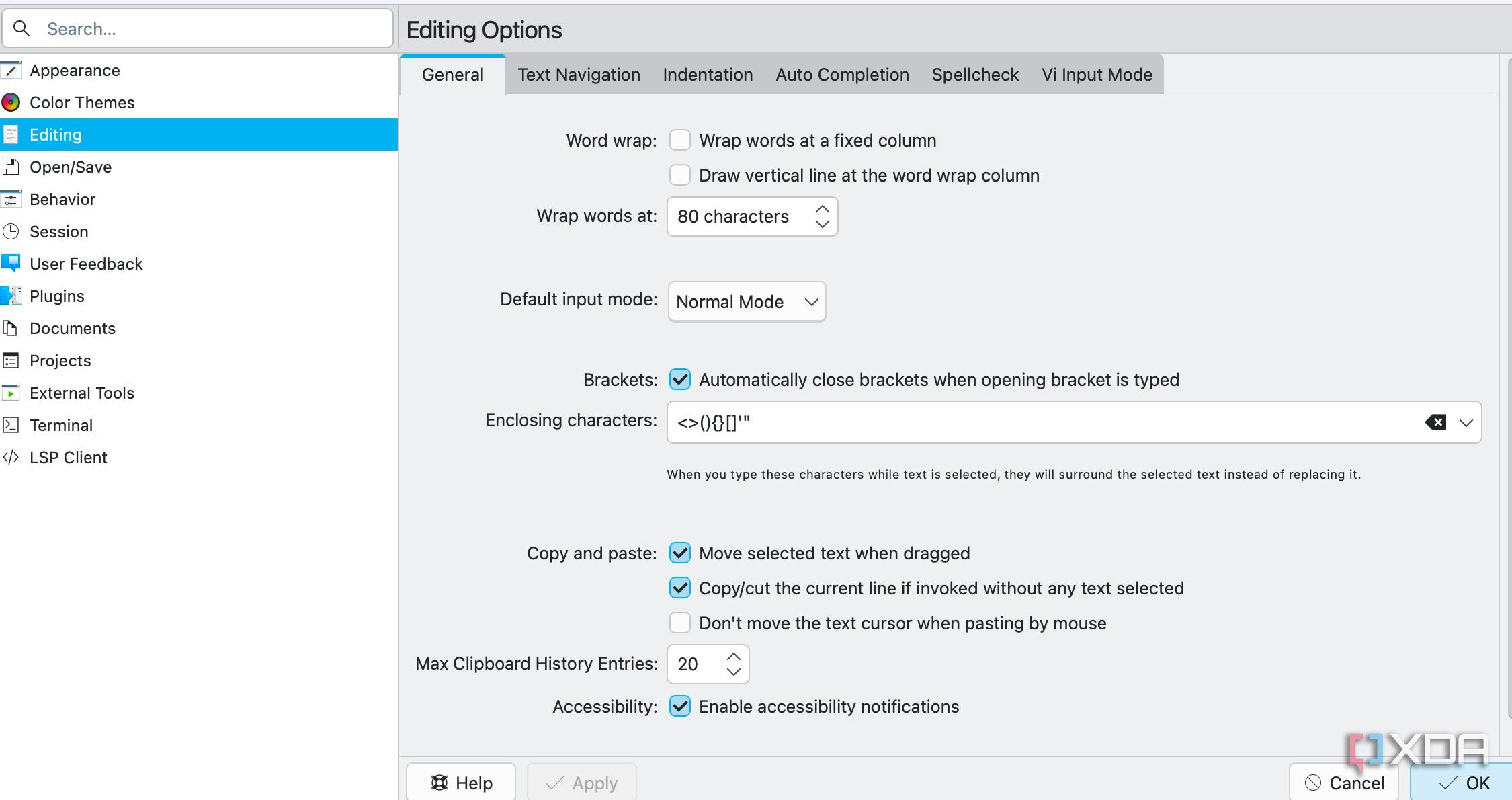Viewport: 1512px width, 800px height.
Task: Click the Projects list icon
Action: (x=11, y=360)
